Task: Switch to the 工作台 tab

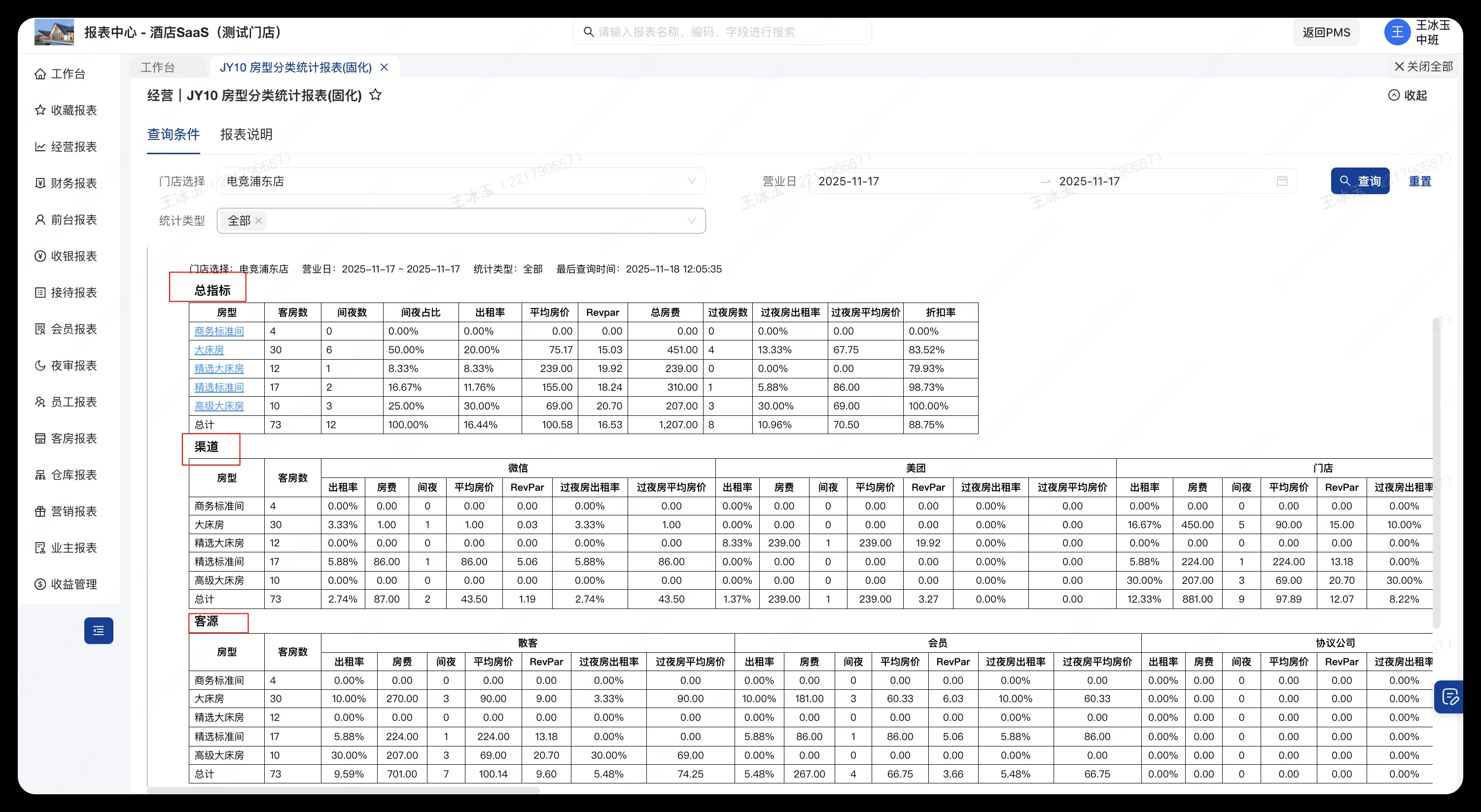Action: tap(158, 67)
